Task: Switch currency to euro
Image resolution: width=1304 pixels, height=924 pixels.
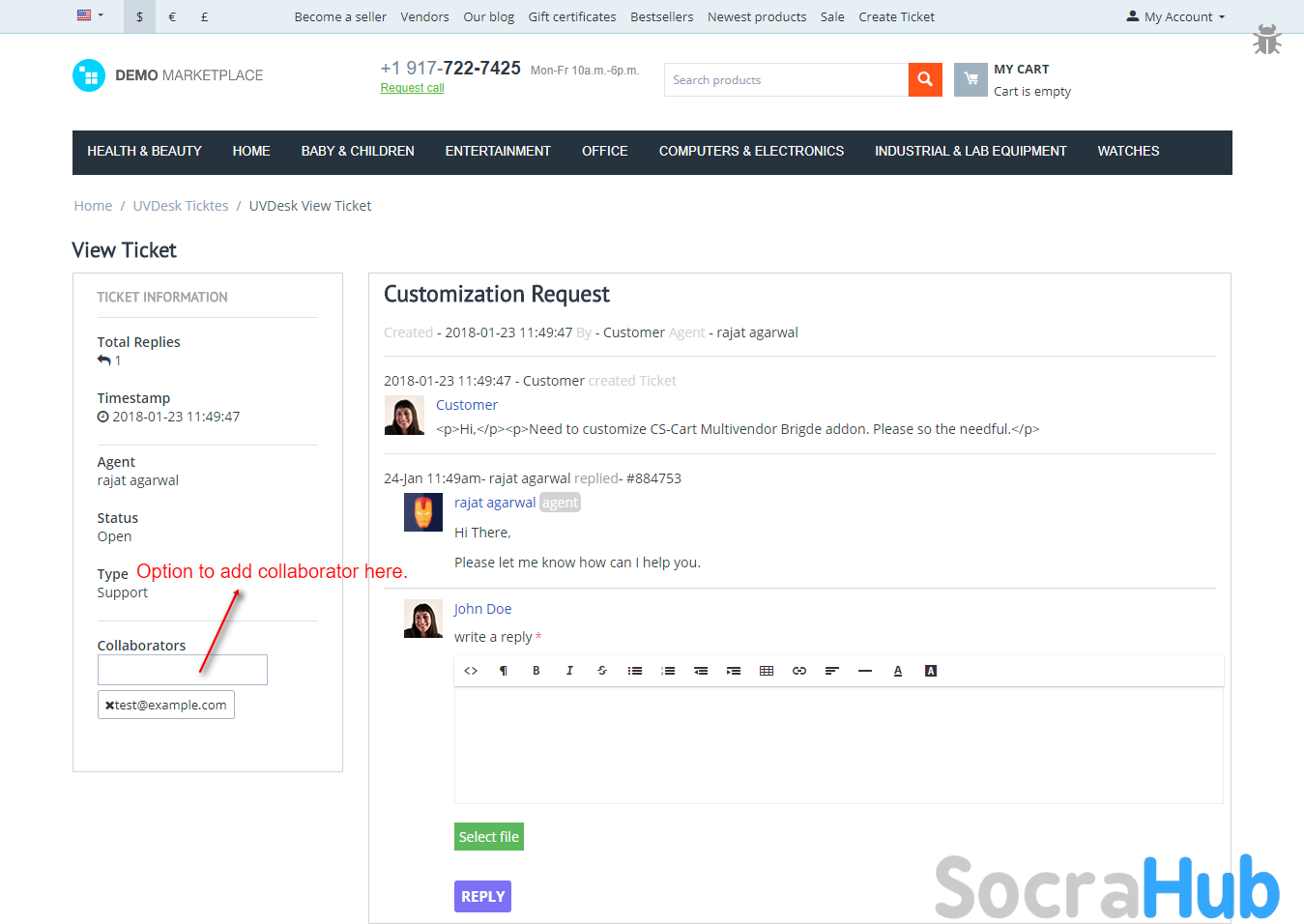Action: pos(172,16)
